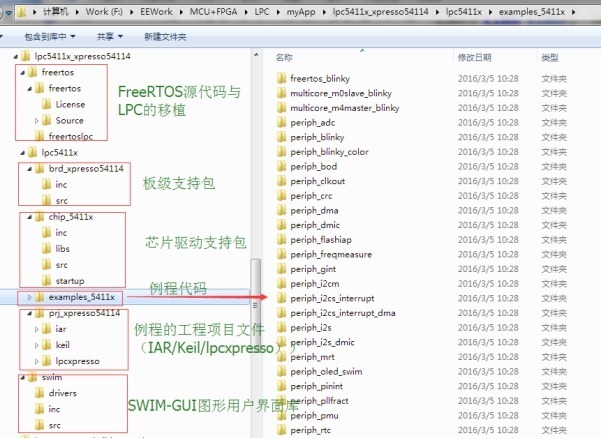This screenshot has height=439, width=601.
Task: Click the periph_blinky folder icon
Action: (281, 137)
